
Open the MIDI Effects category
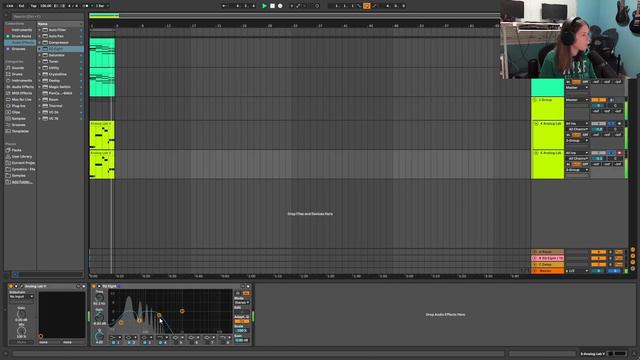21,93
